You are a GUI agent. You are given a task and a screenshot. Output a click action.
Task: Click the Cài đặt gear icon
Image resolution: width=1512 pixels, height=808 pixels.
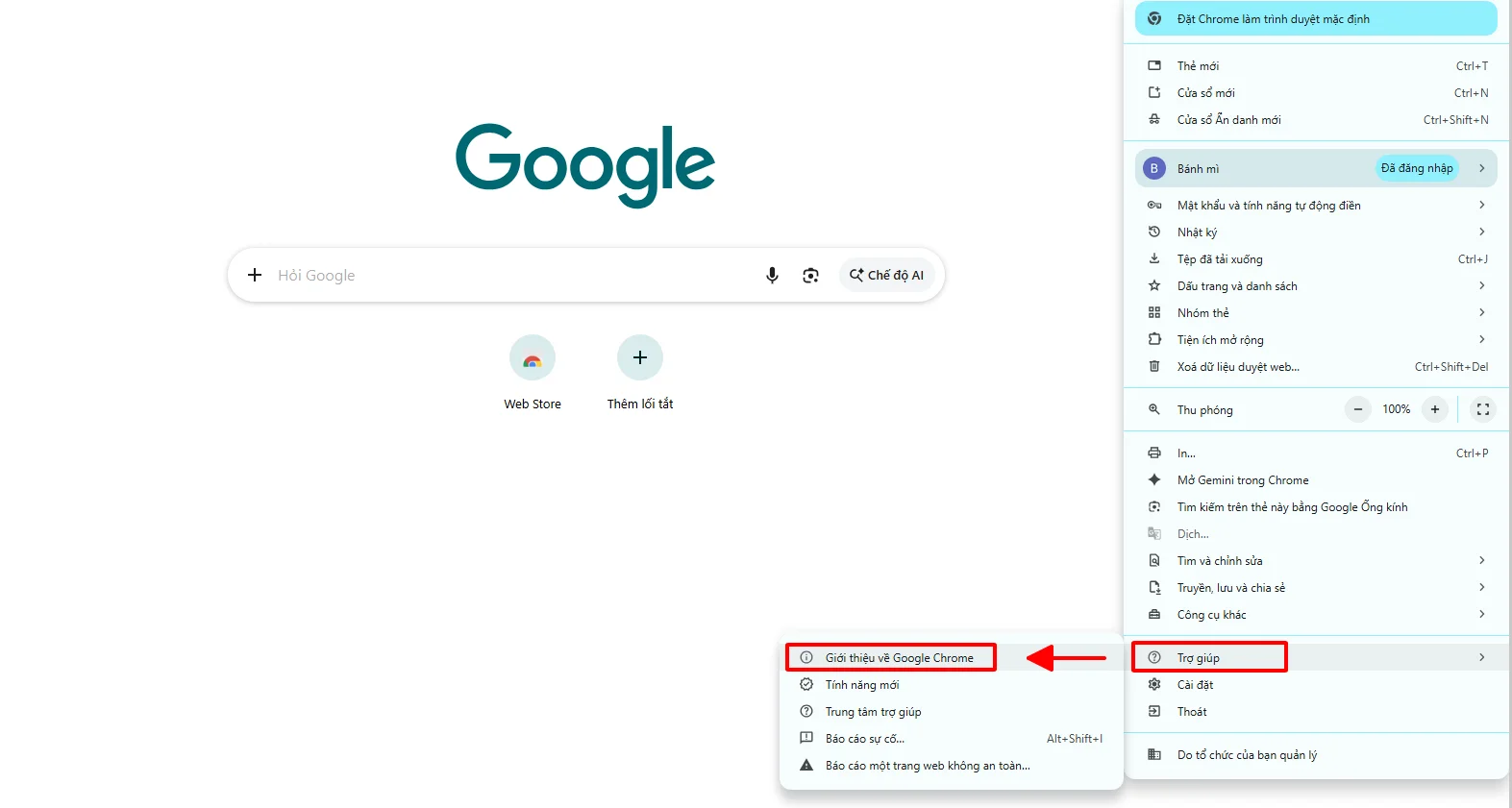point(1154,684)
